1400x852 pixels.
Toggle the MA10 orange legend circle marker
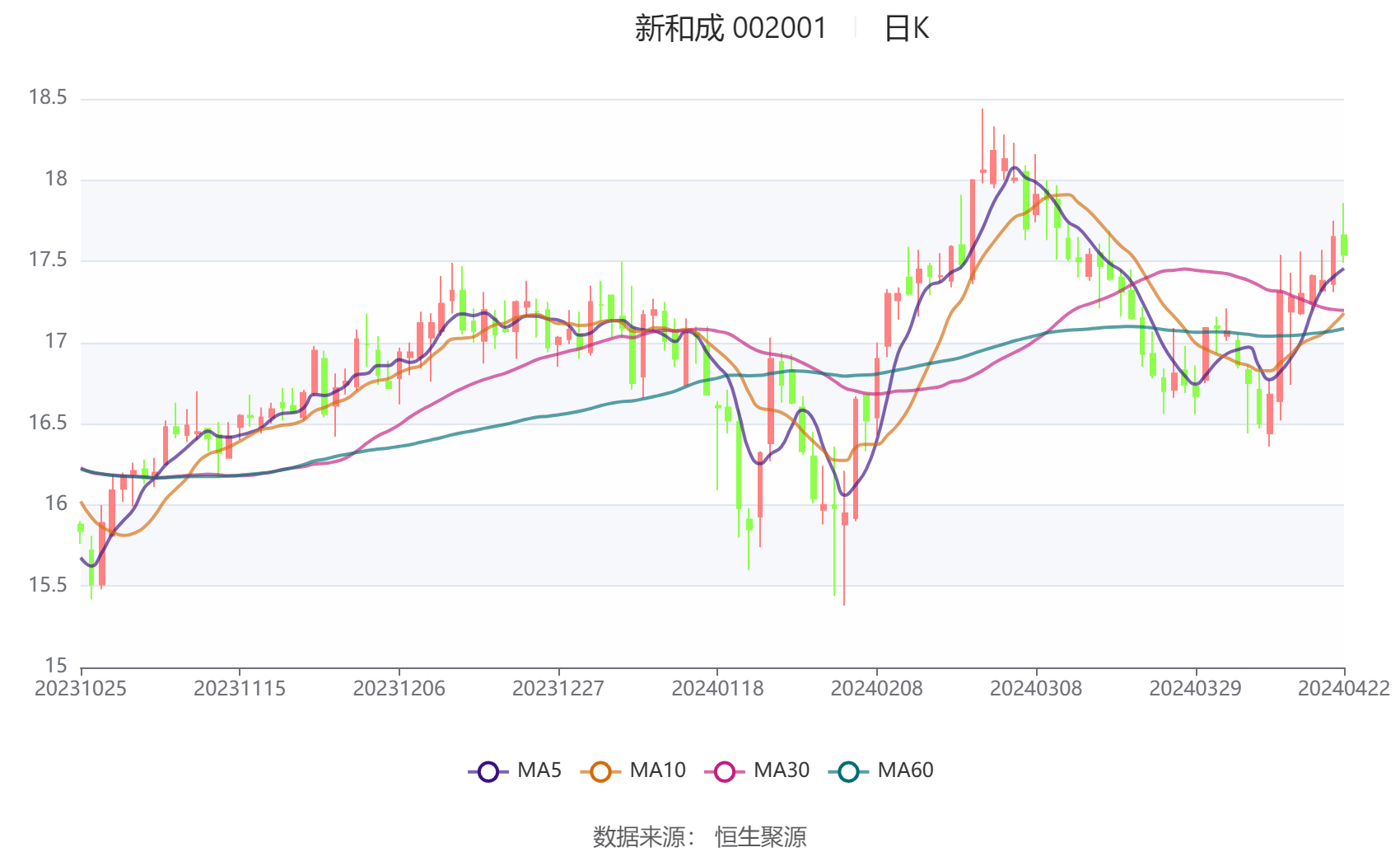click(600, 771)
